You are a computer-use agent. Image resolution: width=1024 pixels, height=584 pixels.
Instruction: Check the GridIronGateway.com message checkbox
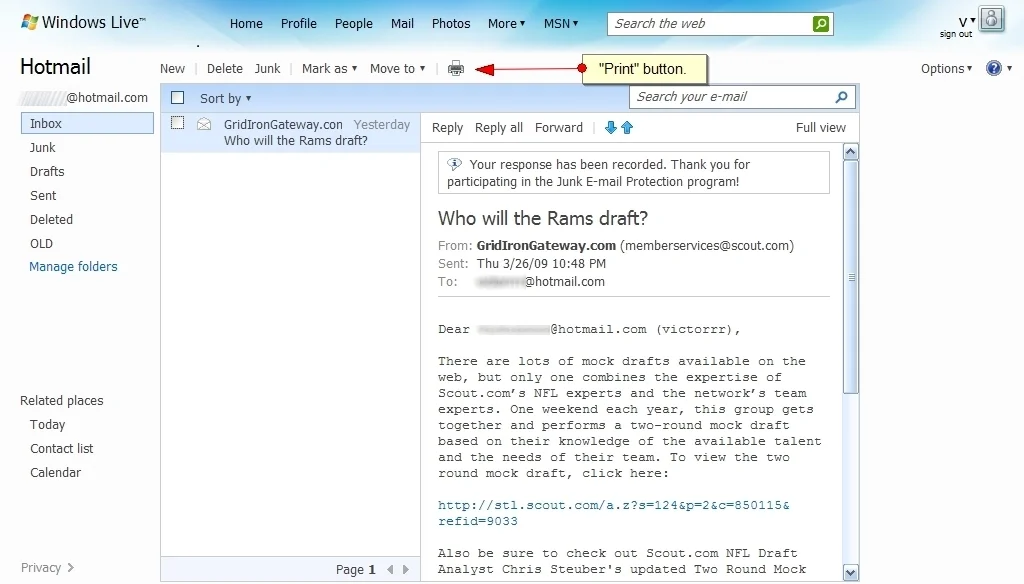point(178,123)
